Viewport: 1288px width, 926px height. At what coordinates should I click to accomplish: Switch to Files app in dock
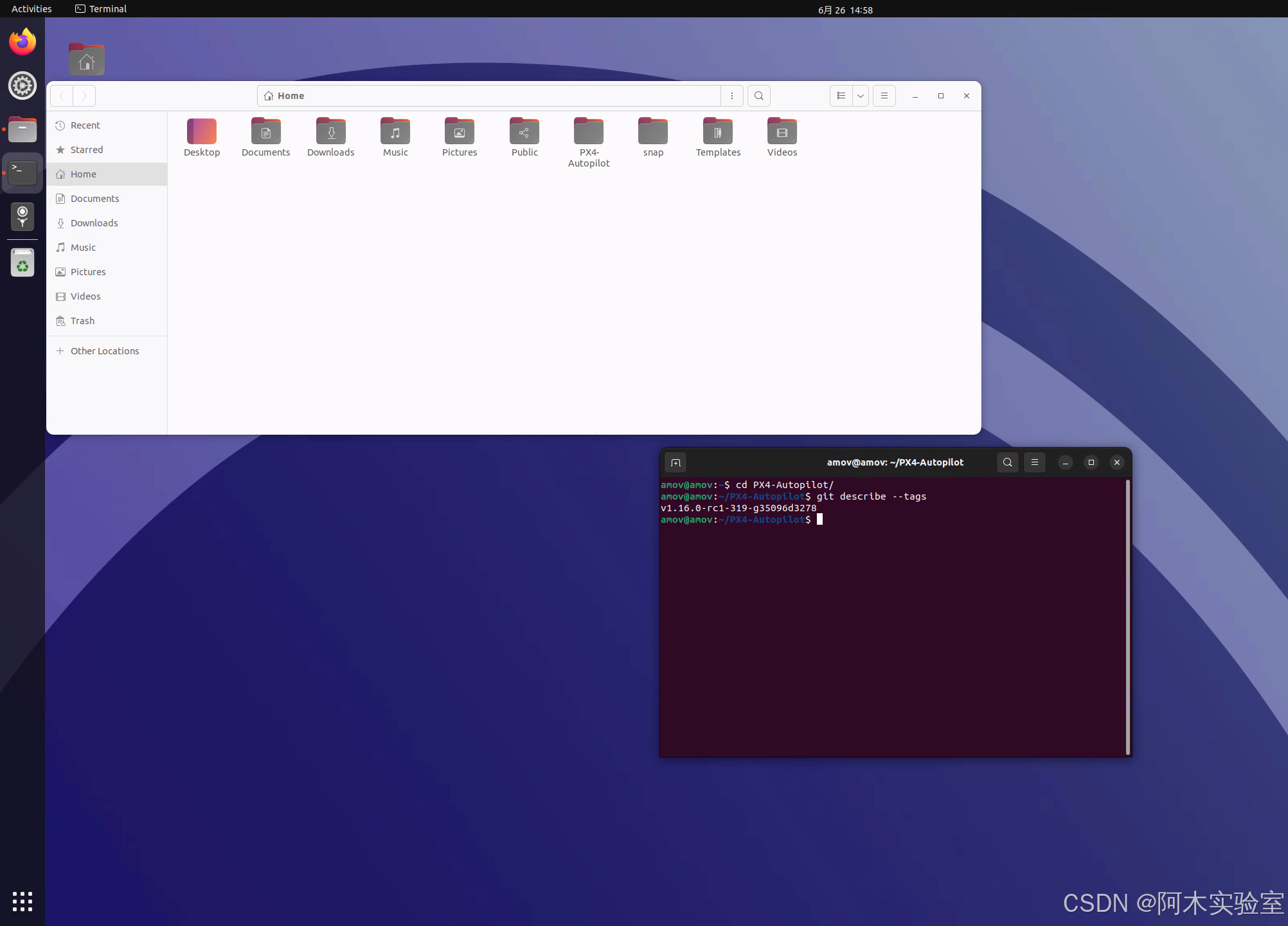(22, 129)
